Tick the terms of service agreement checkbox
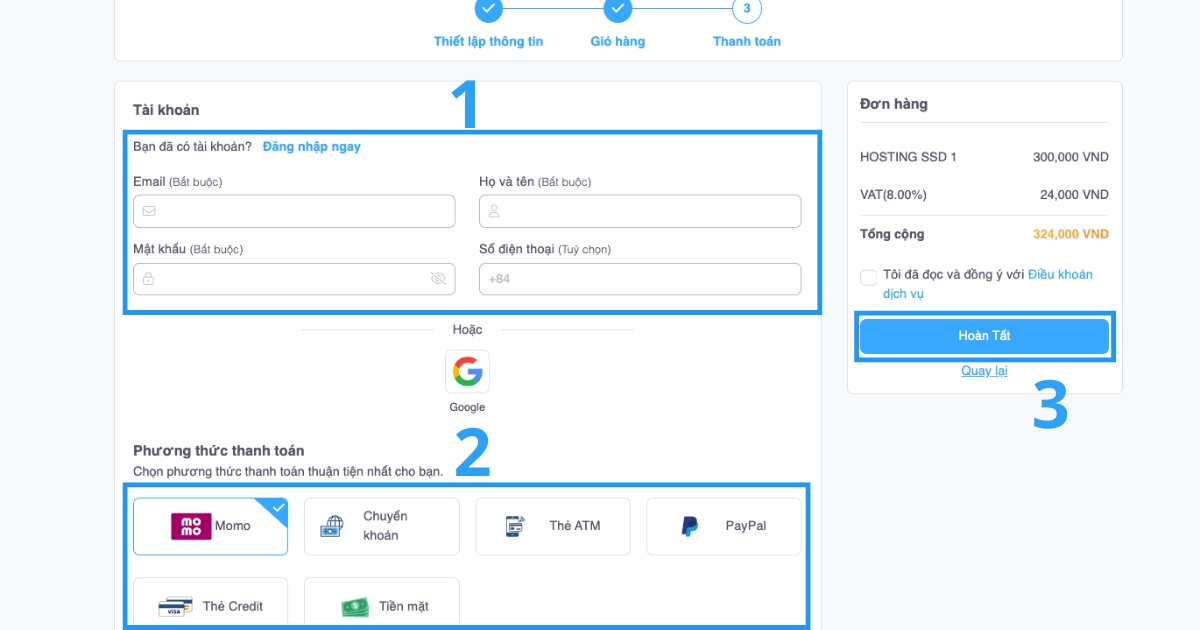Screen dimensions: 1200x630 pyautogui.click(x=868, y=277)
